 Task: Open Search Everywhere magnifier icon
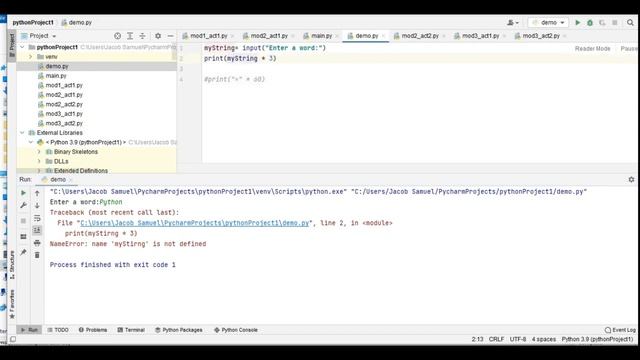[x=630, y=23]
